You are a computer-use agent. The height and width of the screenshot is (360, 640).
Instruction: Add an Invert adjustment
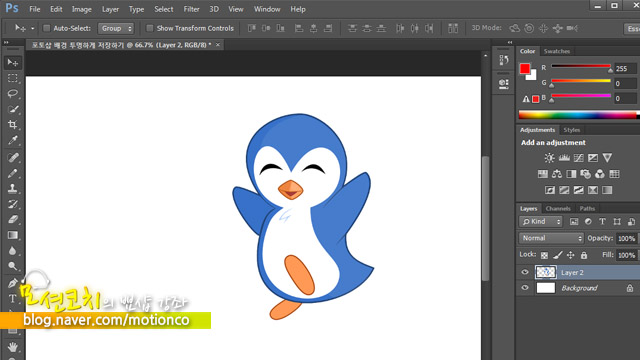tap(550, 190)
